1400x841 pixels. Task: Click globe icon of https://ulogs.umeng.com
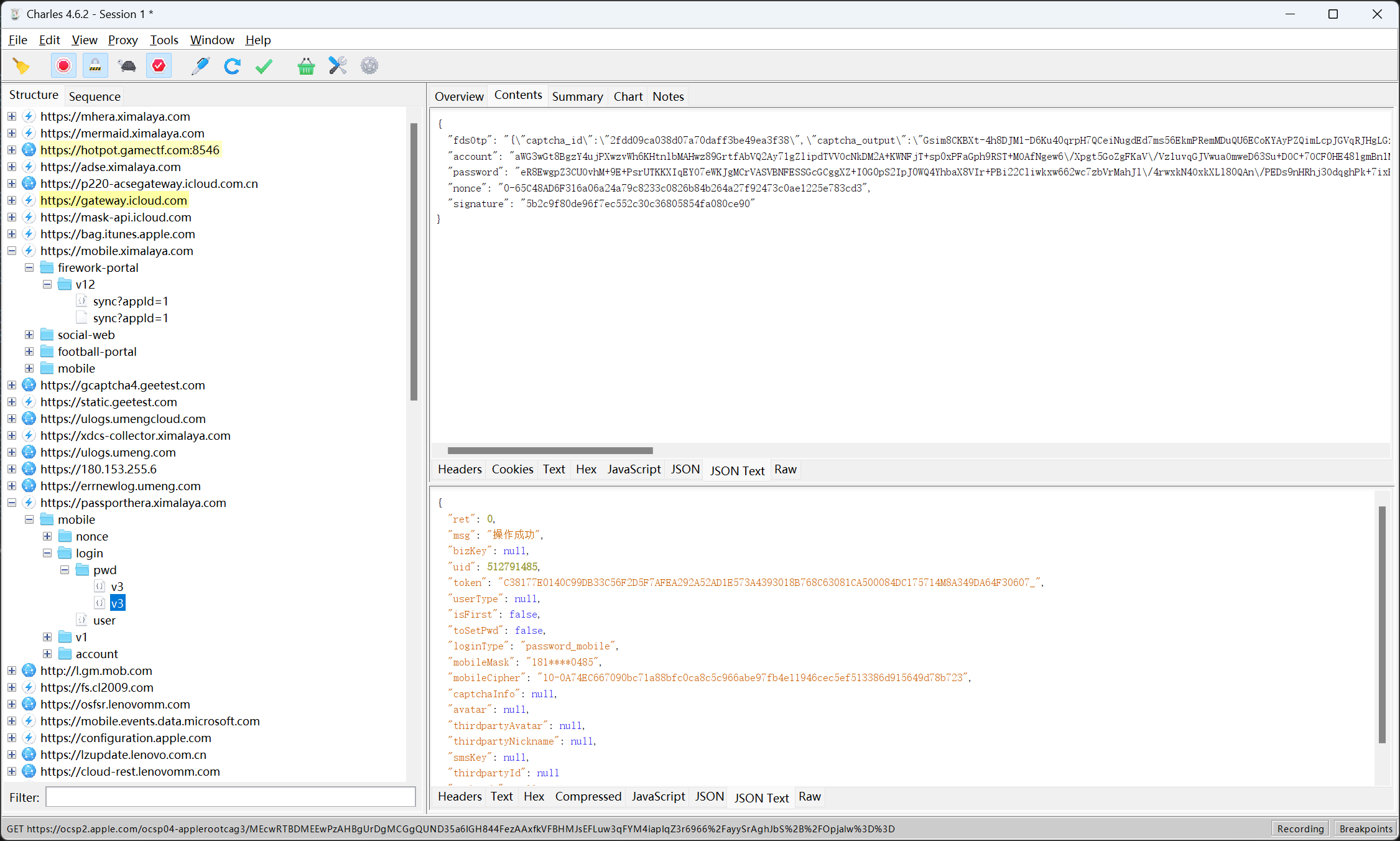coord(29,452)
